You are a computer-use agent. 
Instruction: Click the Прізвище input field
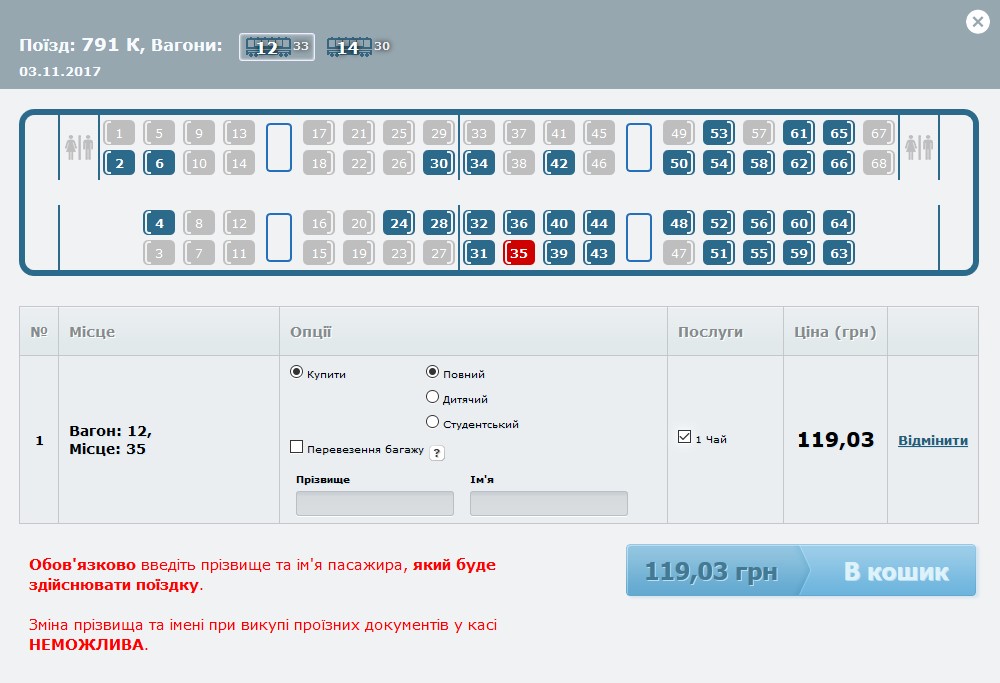click(x=374, y=503)
